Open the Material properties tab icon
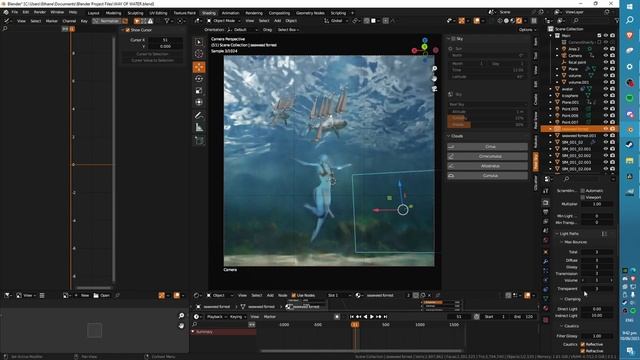This screenshot has height=360, width=640. click(546, 309)
